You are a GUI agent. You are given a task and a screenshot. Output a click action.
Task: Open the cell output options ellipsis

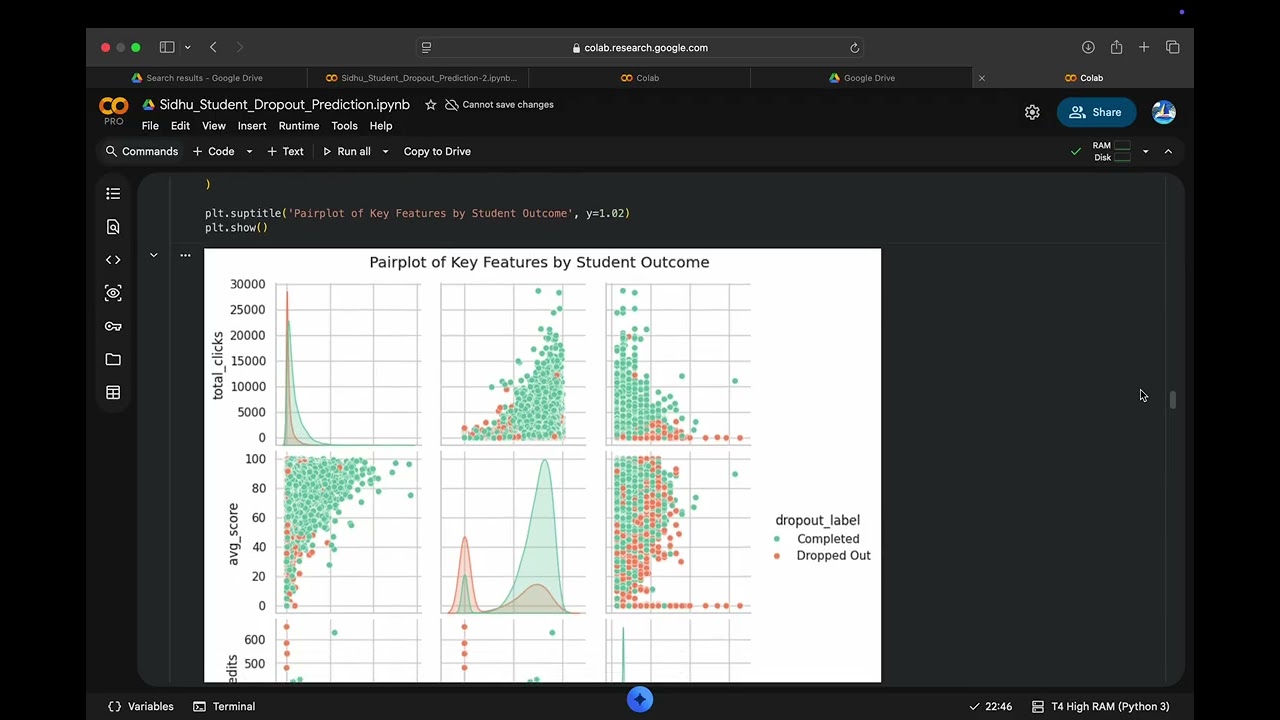coord(185,255)
